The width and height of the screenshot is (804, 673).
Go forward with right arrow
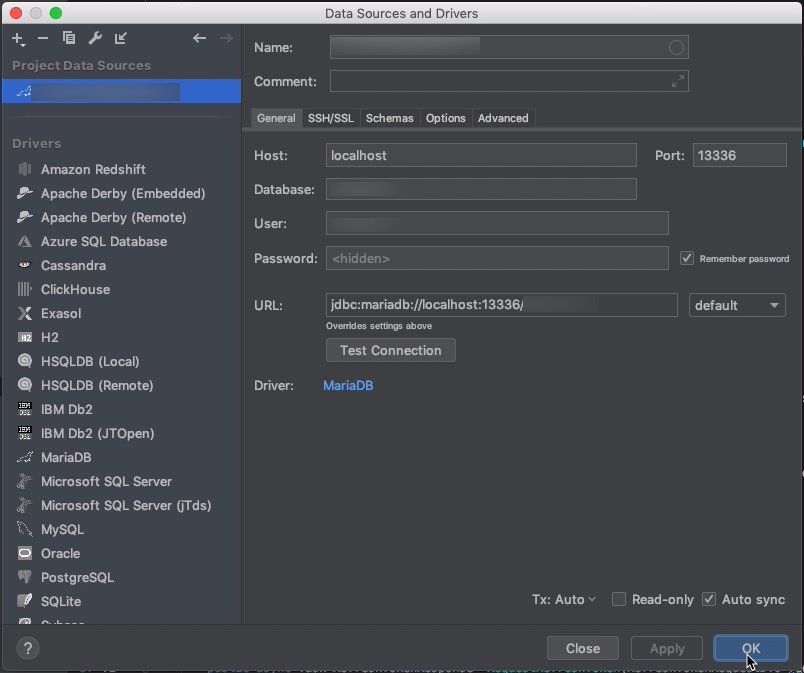[226, 38]
